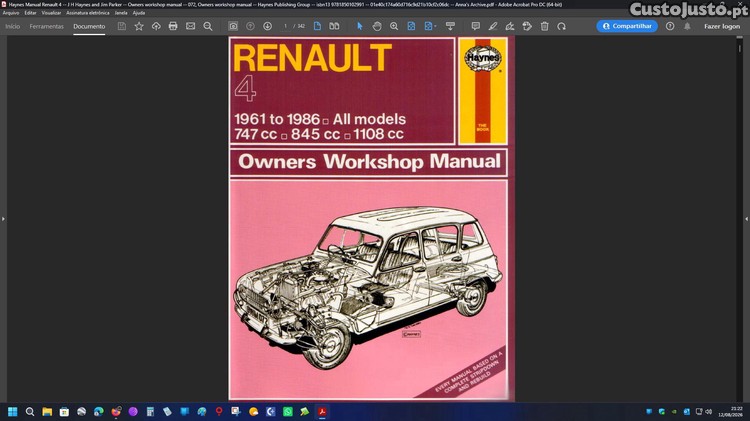Open WhatsApp from the taskbar

(287, 411)
